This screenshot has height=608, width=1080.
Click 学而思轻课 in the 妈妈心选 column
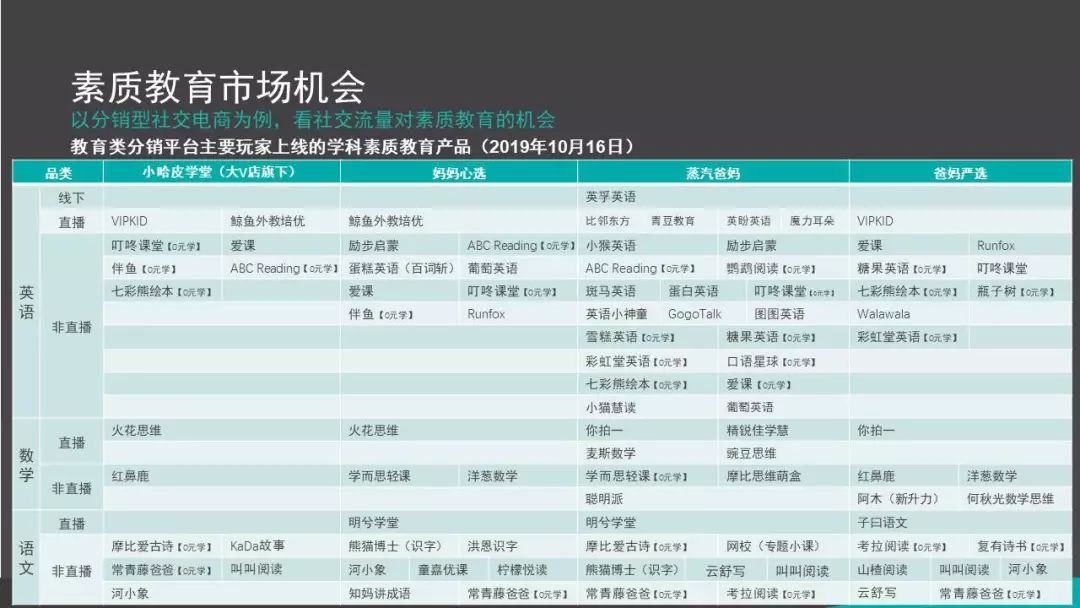(380, 476)
